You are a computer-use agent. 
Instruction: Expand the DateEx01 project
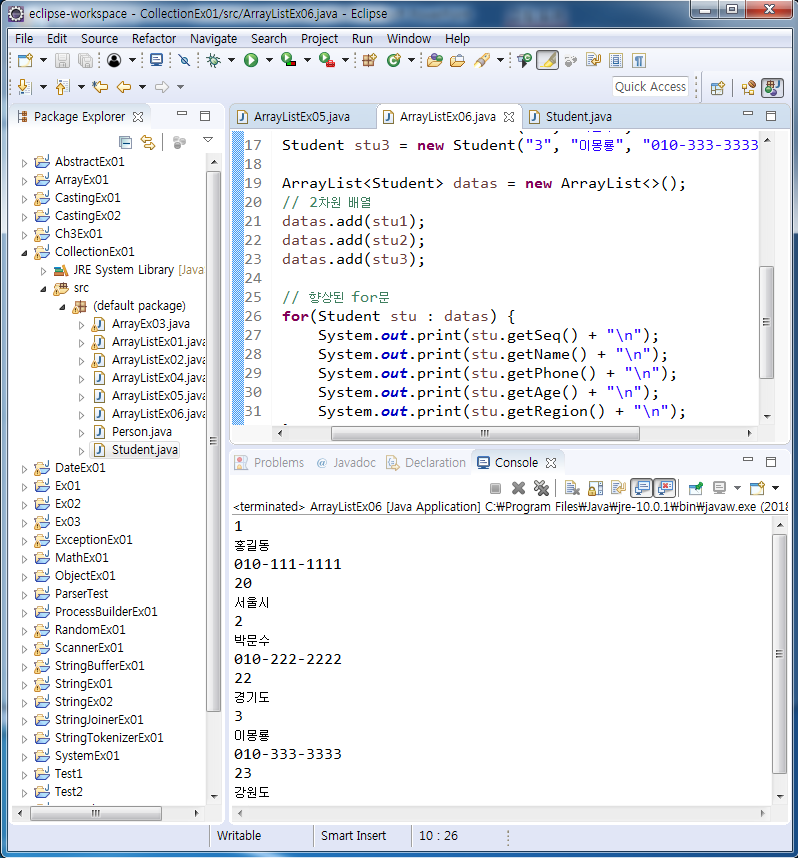[24, 469]
